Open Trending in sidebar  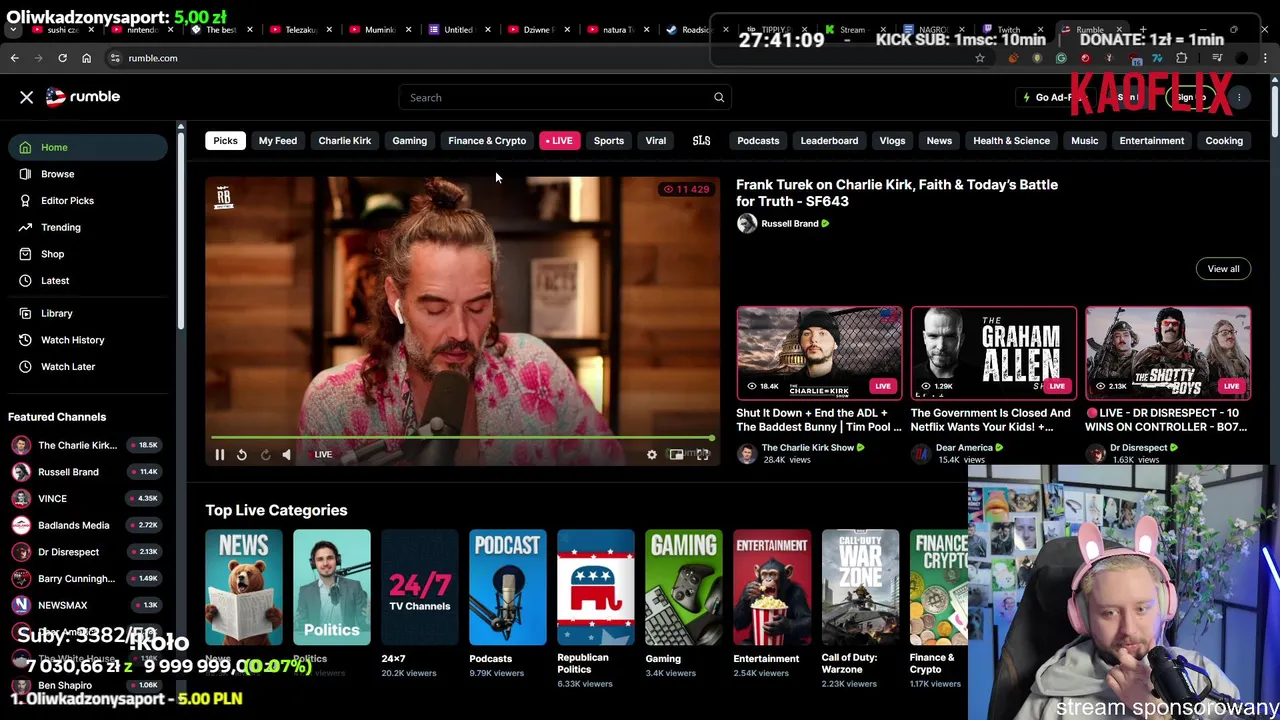pyautogui.click(x=88, y=227)
